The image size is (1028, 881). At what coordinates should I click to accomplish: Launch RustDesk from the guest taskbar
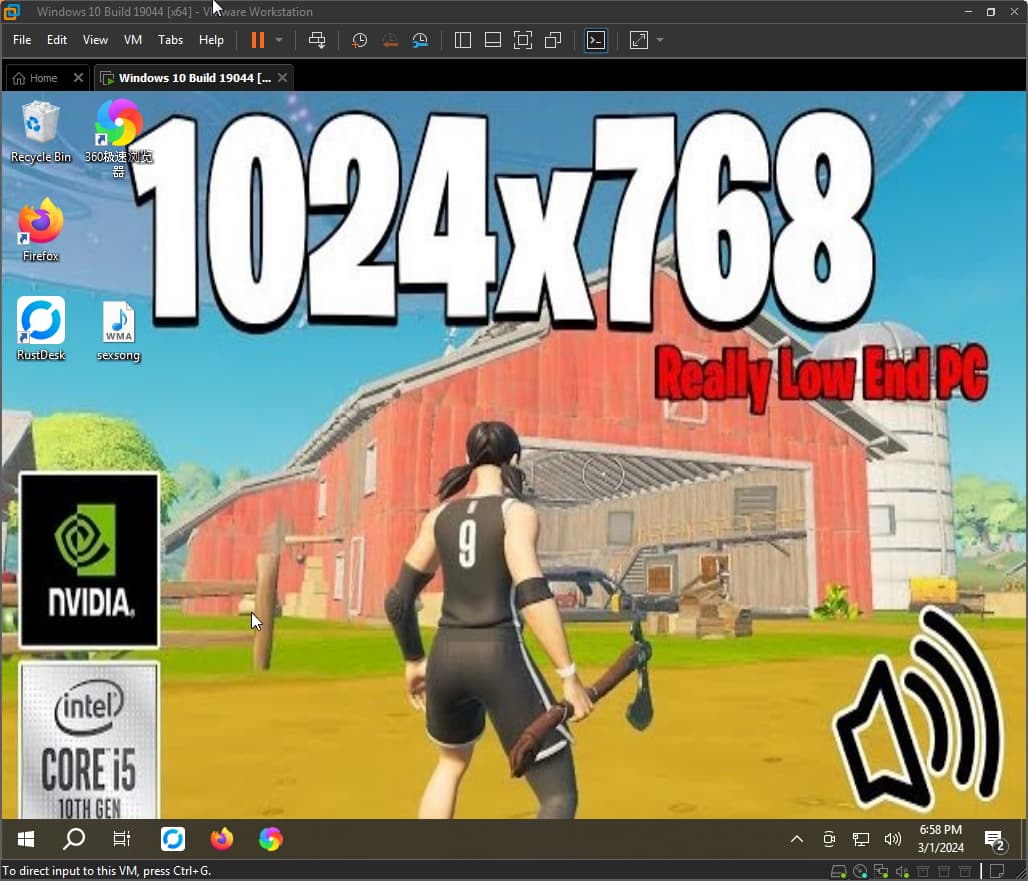173,839
